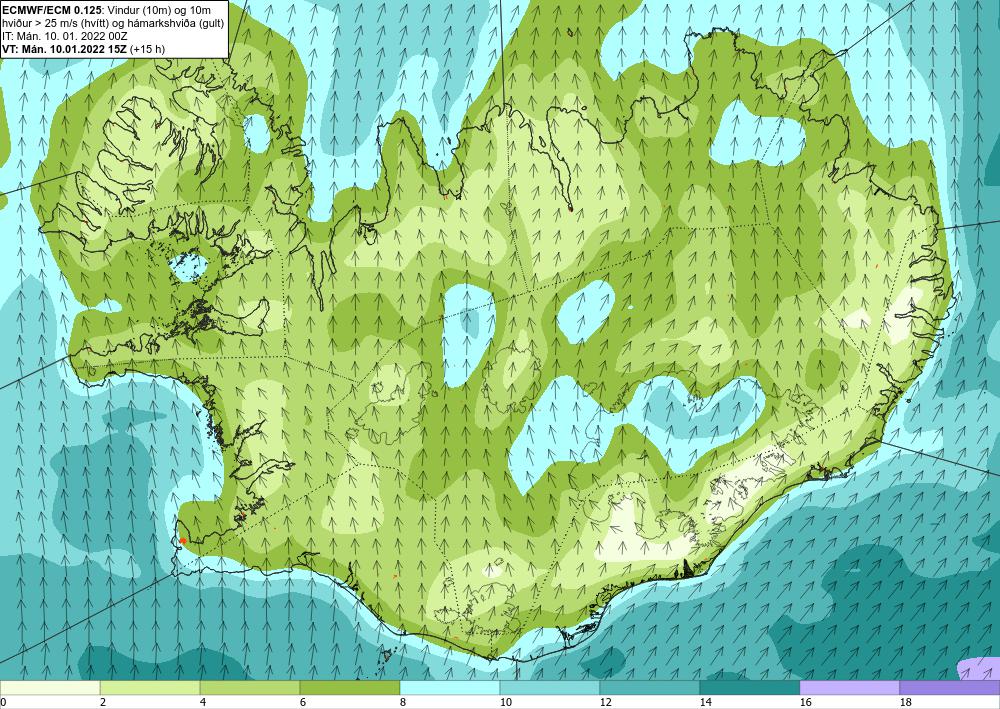
Task: Click the '18' label on the color scale
Action: click(x=905, y=703)
